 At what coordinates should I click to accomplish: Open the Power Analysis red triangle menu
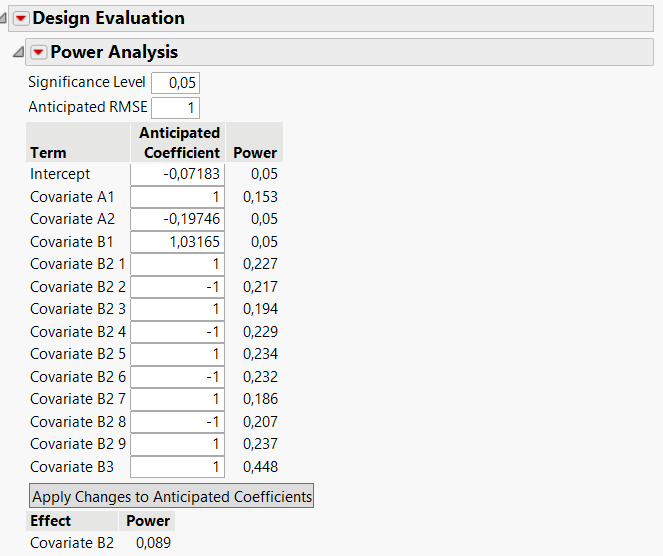[x=38, y=52]
